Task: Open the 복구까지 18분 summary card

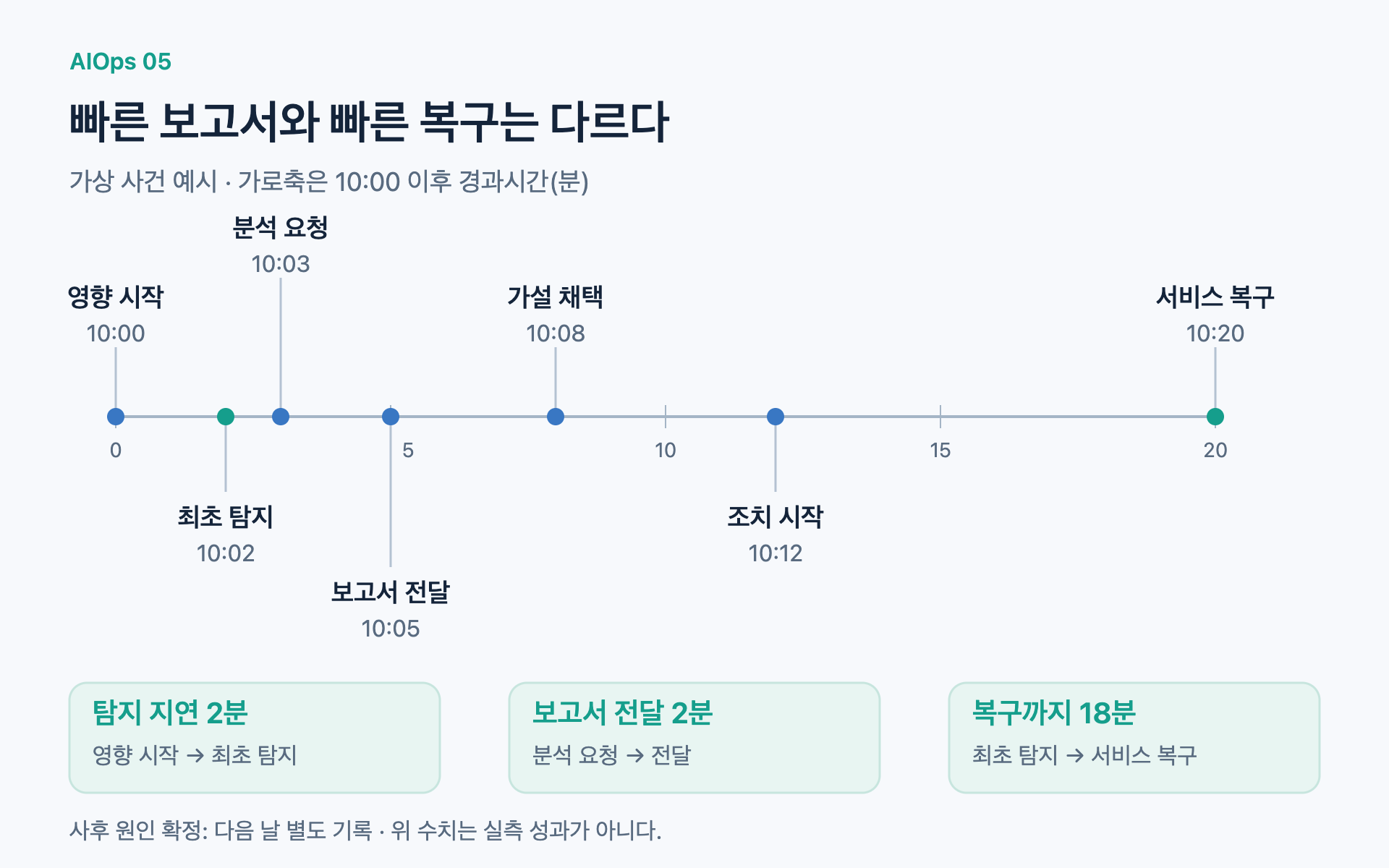Action: (1134, 738)
